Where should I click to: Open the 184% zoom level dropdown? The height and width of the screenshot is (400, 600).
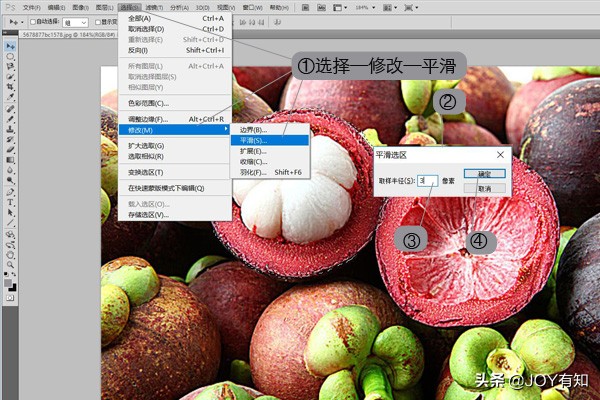(x=365, y=7)
